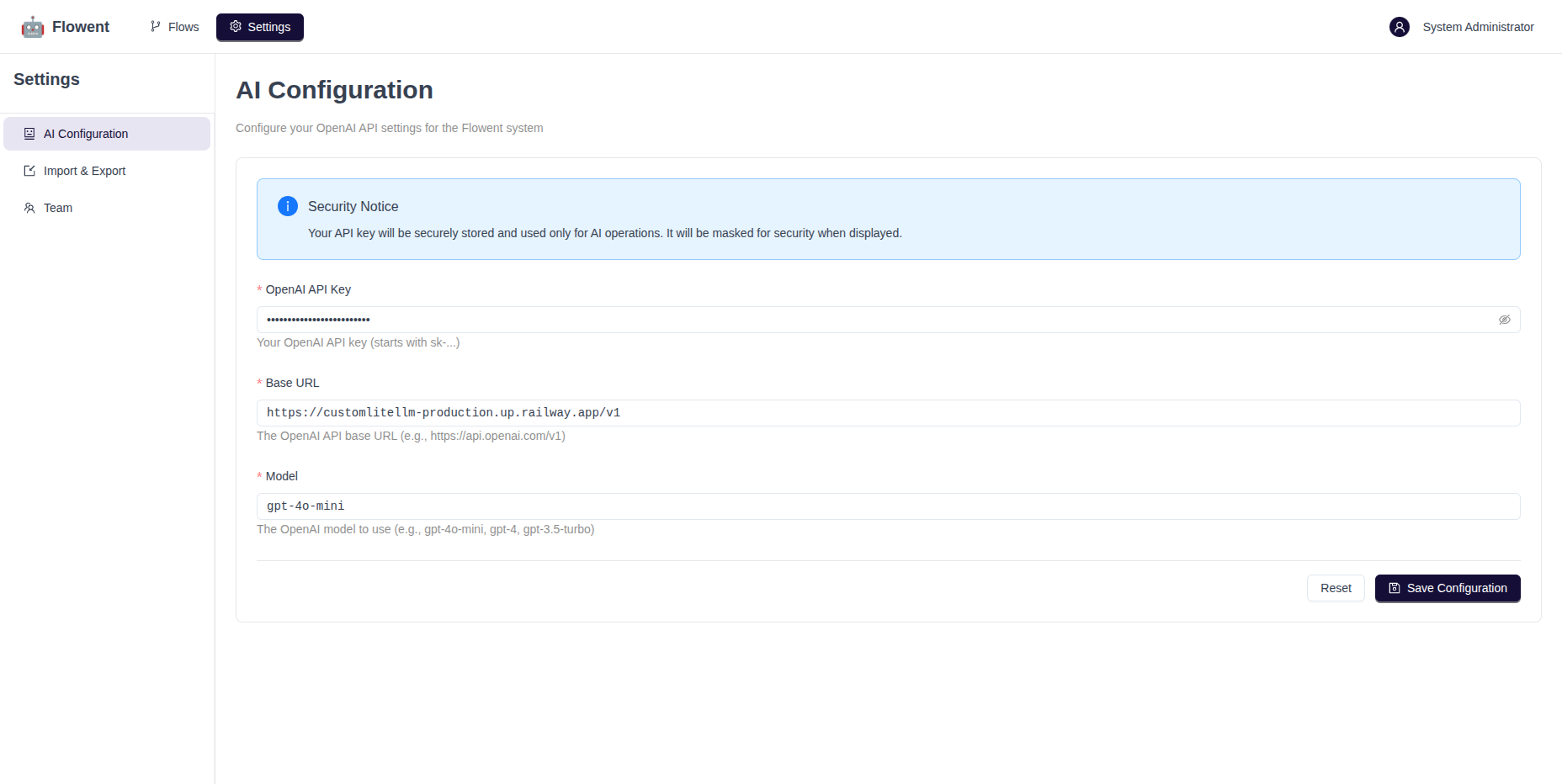Click the Flows branch icon
Image resolution: width=1562 pixels, height=784 pixels.
(156, 27)
